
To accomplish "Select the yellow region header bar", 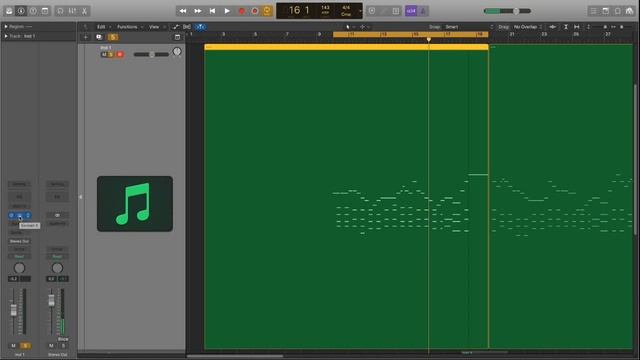I will coord(346,47).
